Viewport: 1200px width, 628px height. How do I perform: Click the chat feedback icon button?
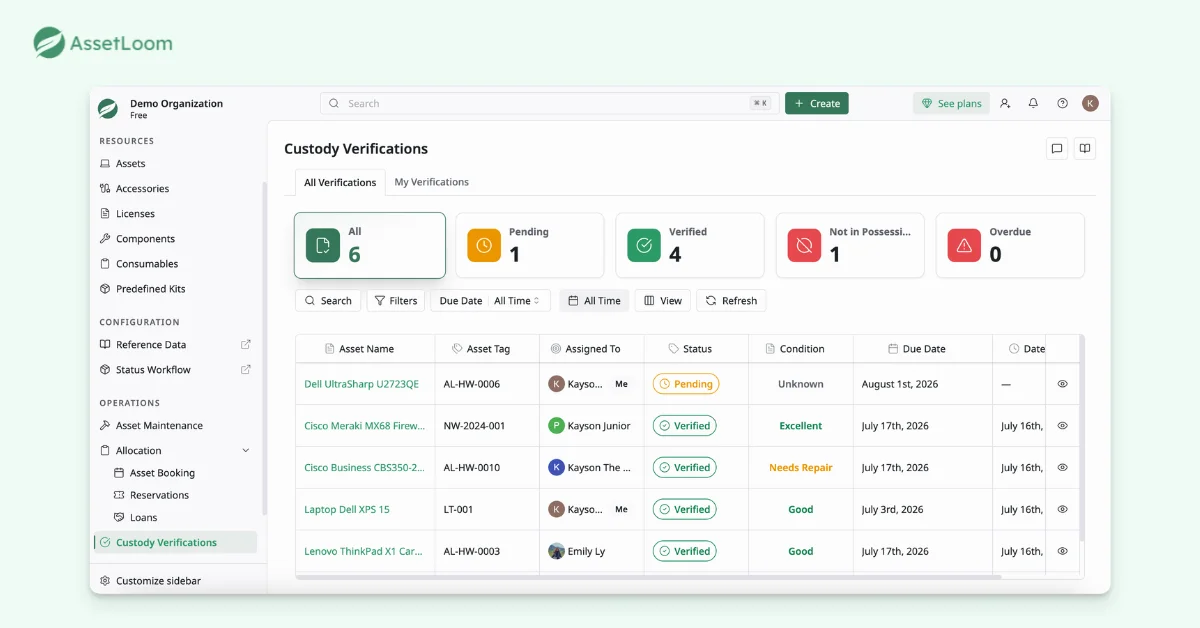click(x=1056, y=149)
